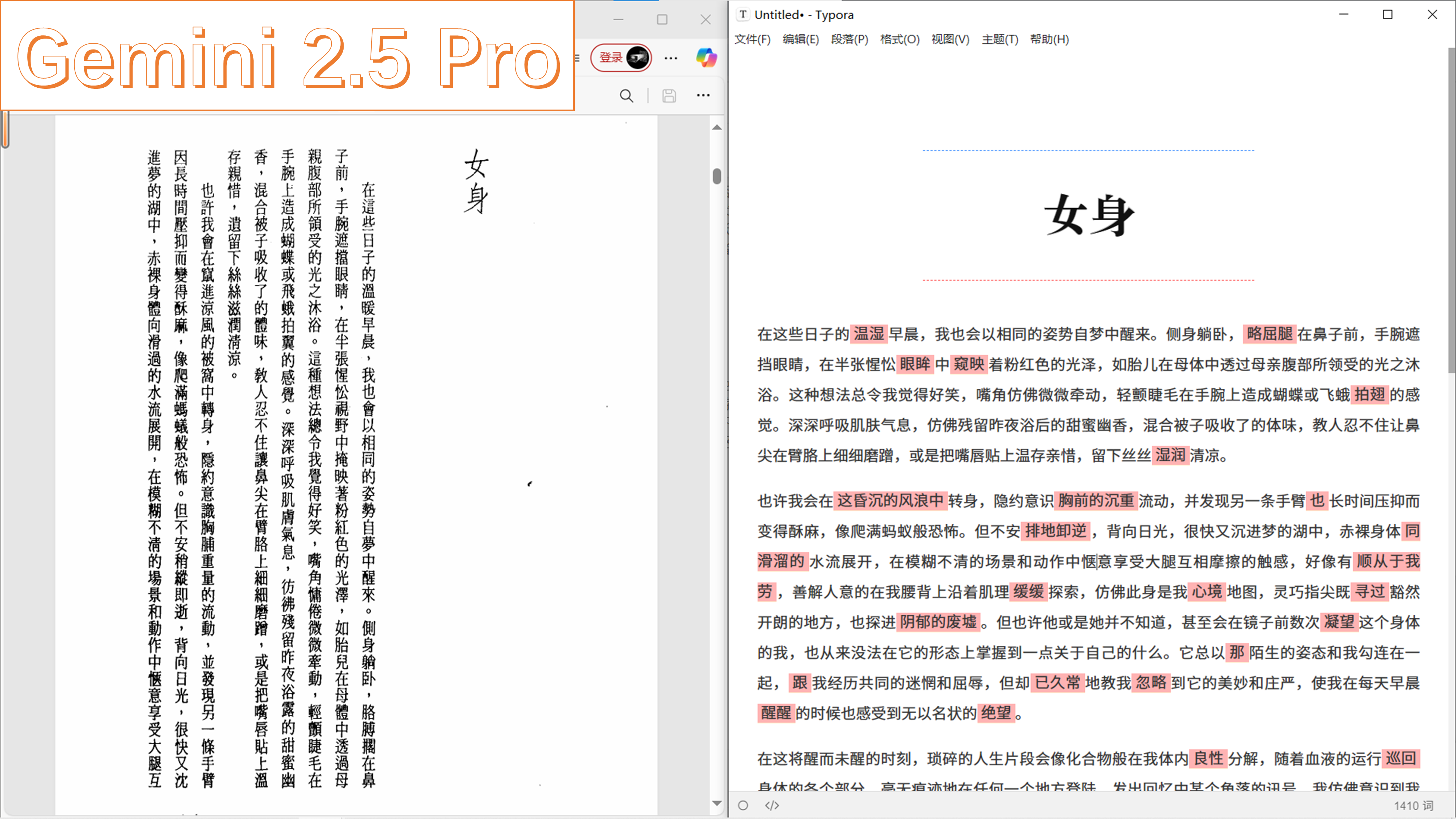Open the PDF toolbar more options

[703, 95]
